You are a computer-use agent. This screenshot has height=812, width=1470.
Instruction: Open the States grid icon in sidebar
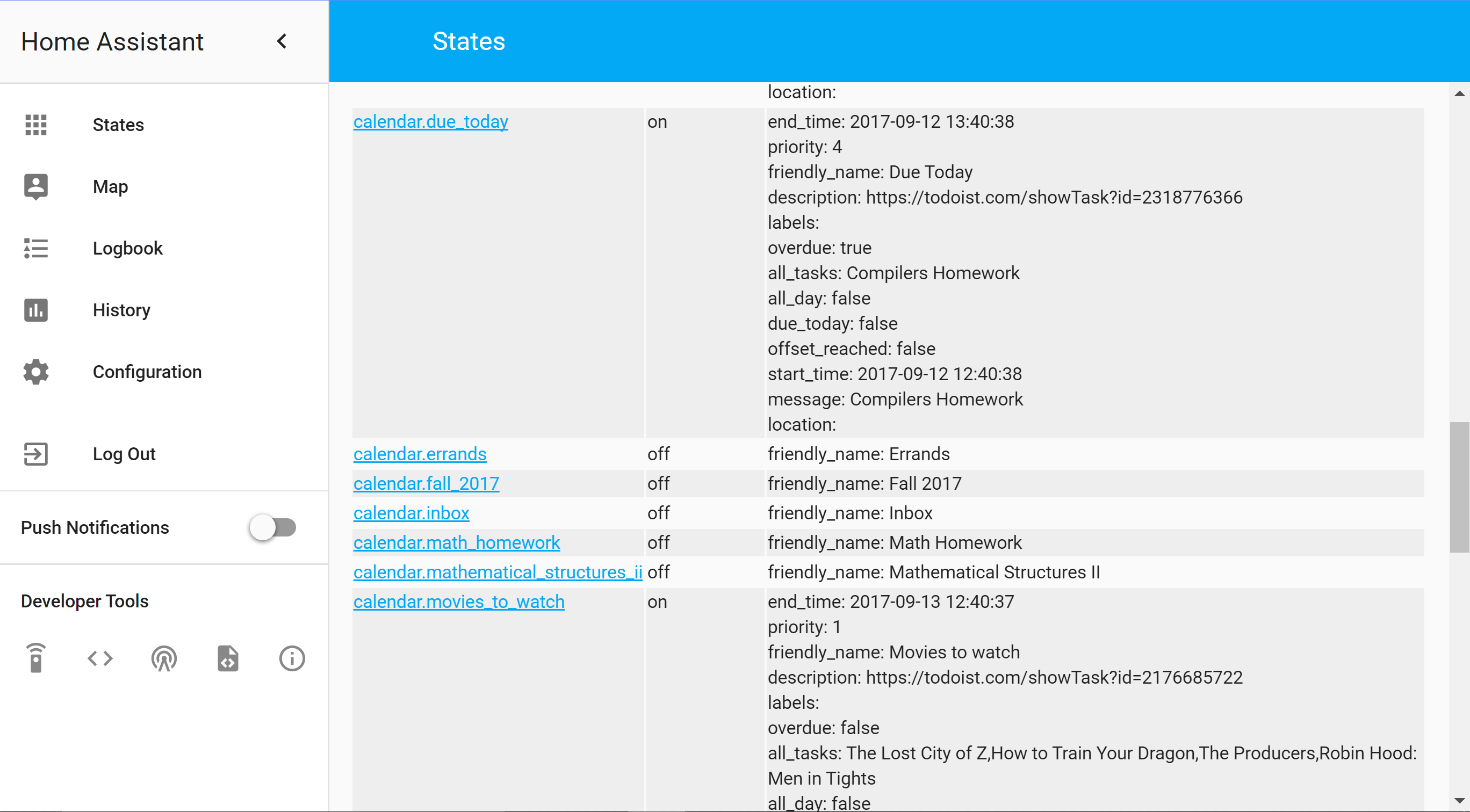36,125
